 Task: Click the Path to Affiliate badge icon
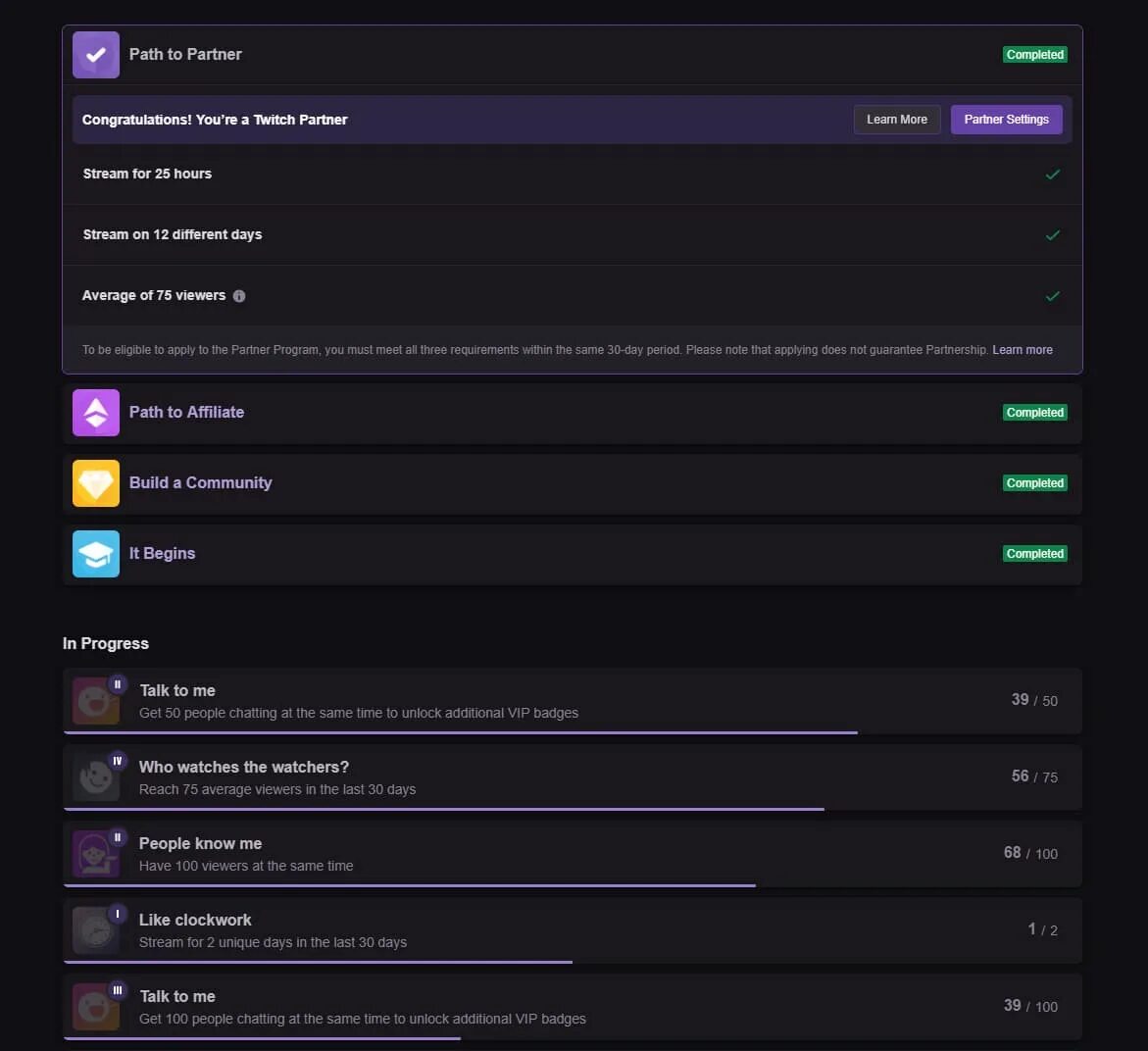95,413
